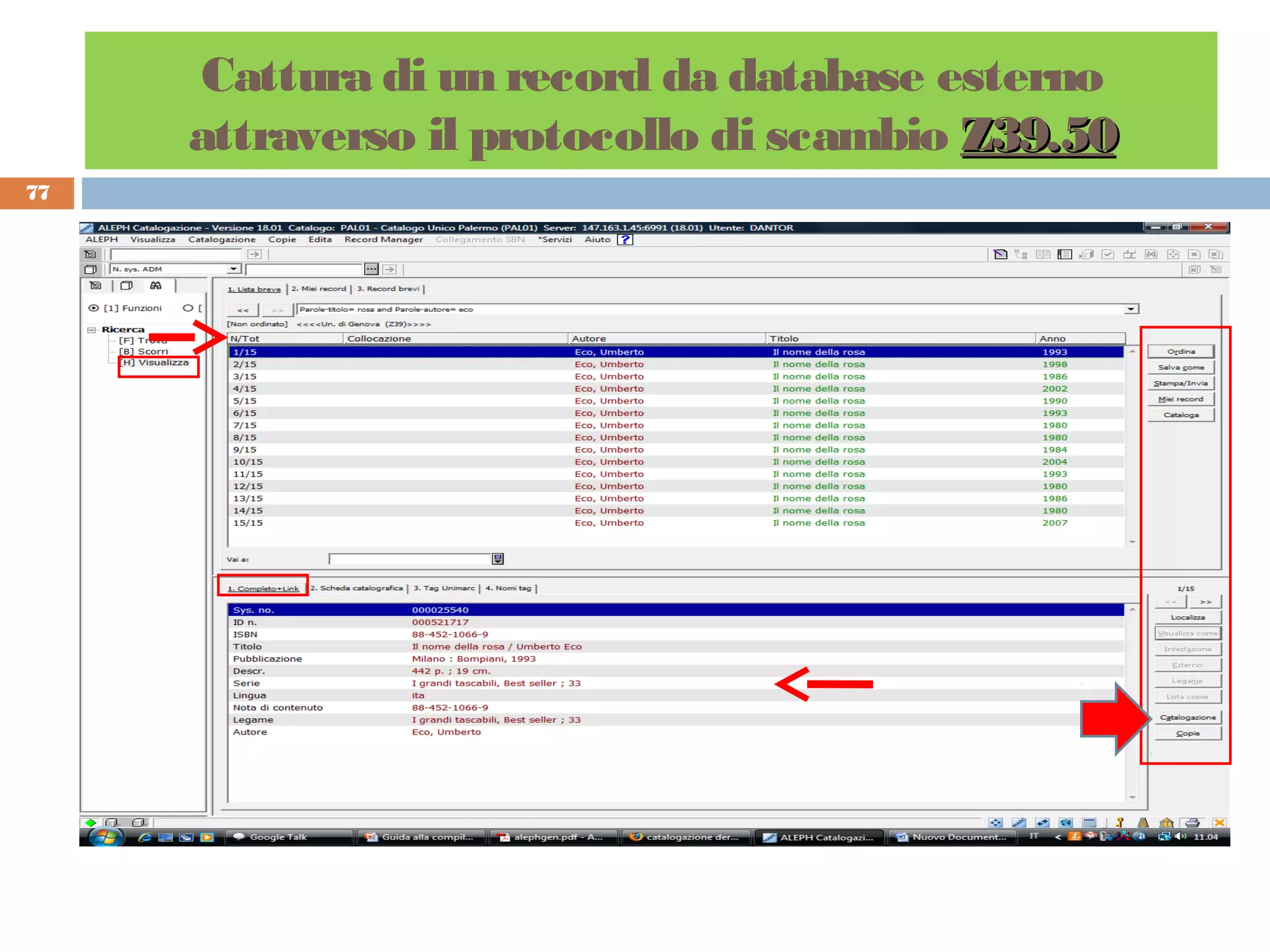
Task: Click the printer icon in status bar
Action: click(1192, 822)
